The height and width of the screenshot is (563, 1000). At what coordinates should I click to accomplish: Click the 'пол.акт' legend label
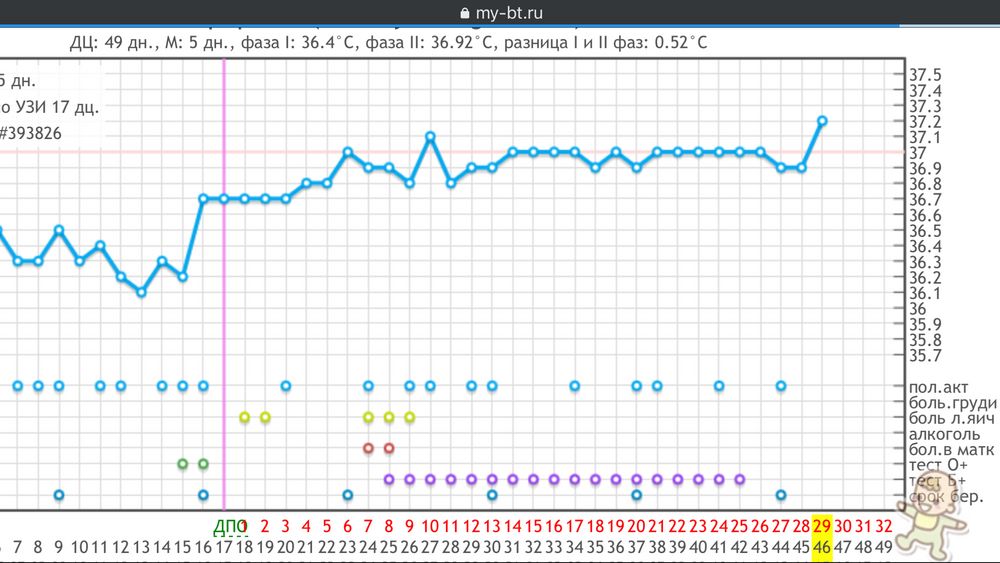point(938,386)
